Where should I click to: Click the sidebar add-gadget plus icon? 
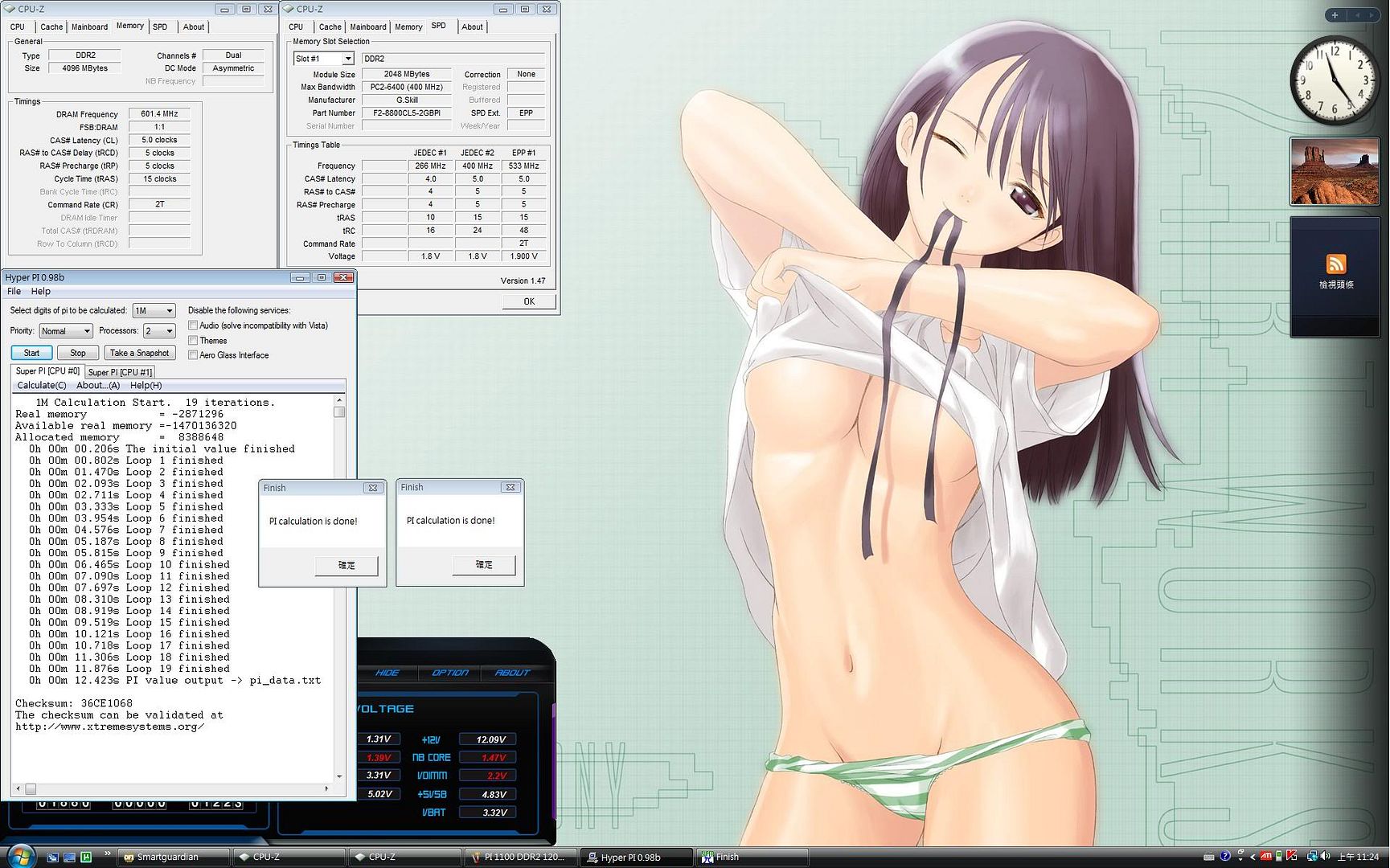tap(1335, 15)
